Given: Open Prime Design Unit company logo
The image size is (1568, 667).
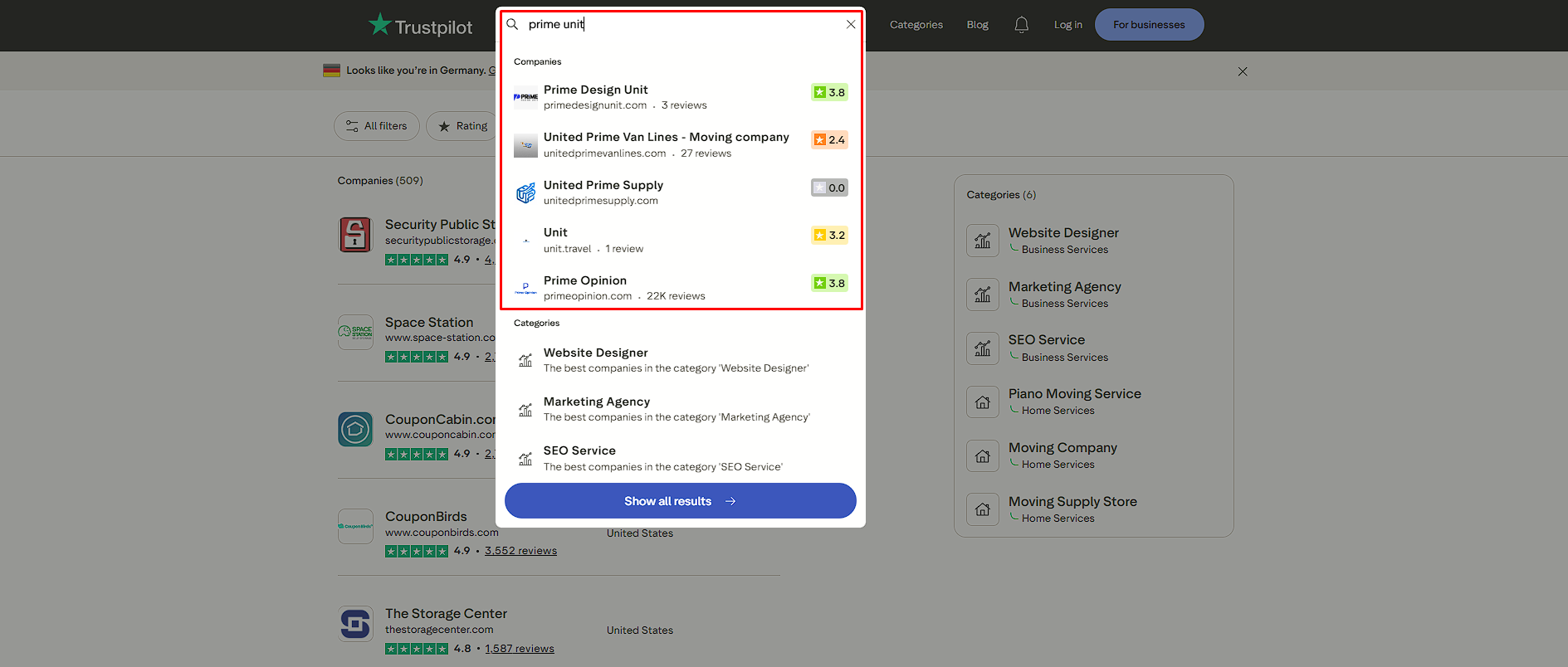Looking at the screenshot, I should pos(525,97).
